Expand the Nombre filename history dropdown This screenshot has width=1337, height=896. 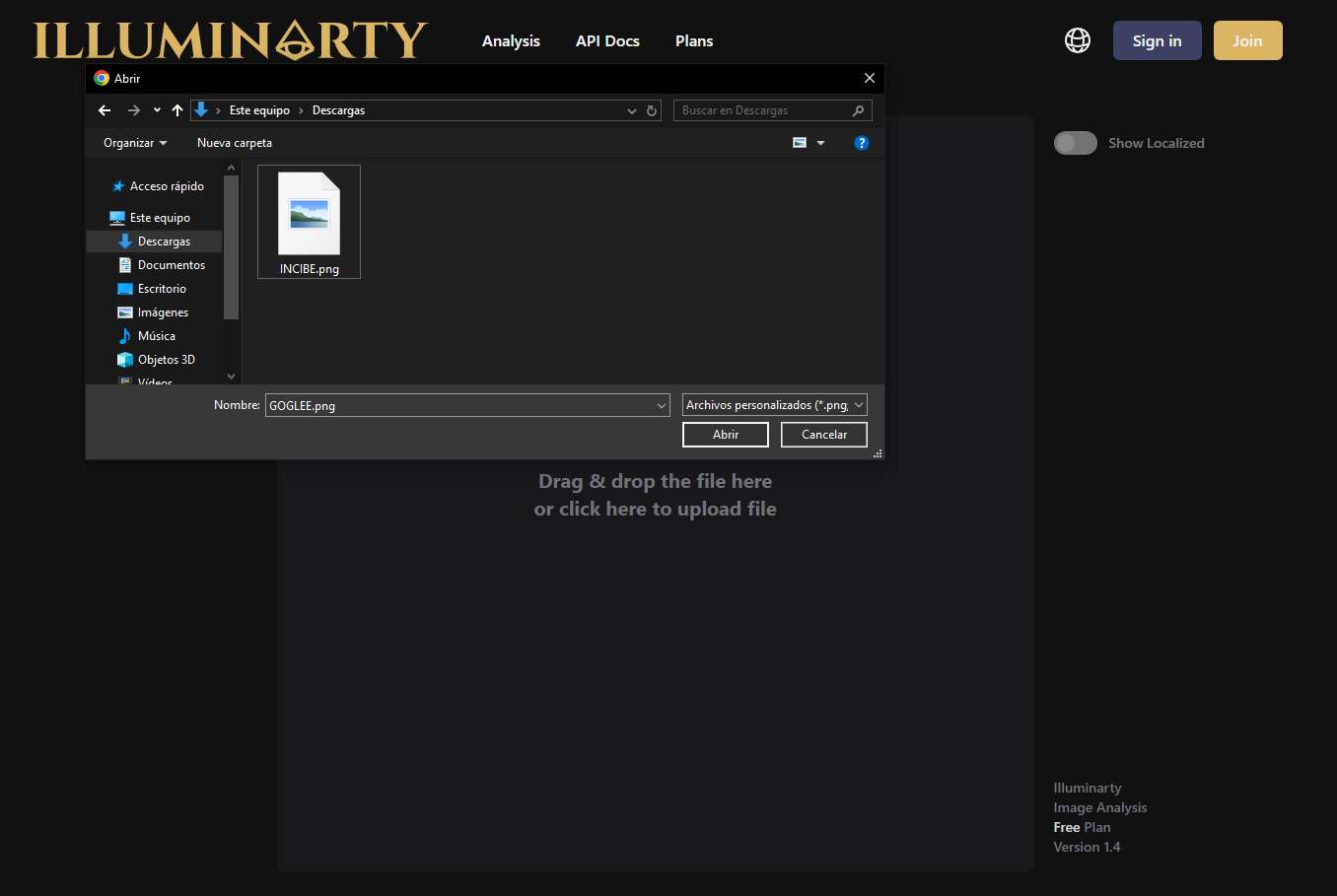pos(661,405)
